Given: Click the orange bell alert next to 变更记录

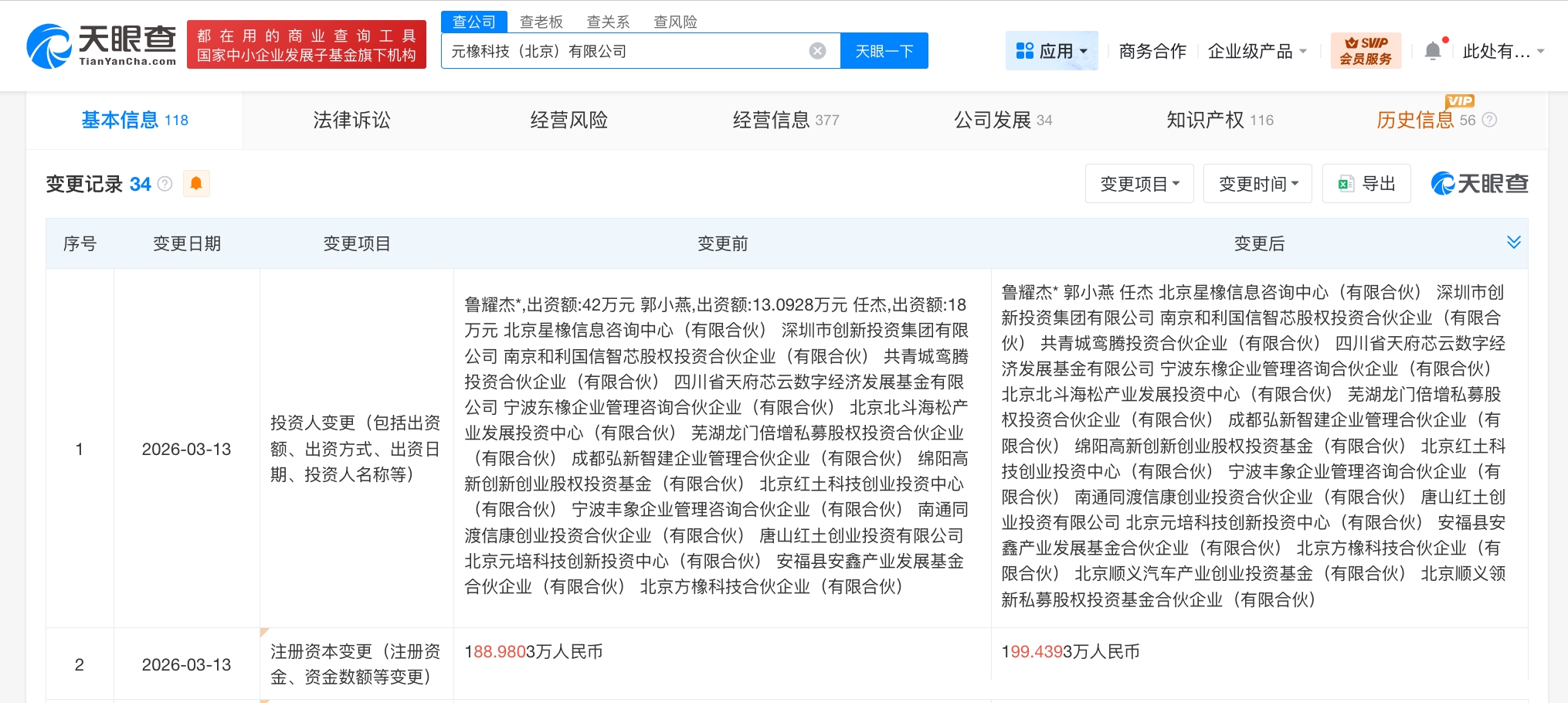Looking at the screenshot, I should pos(196,184).
